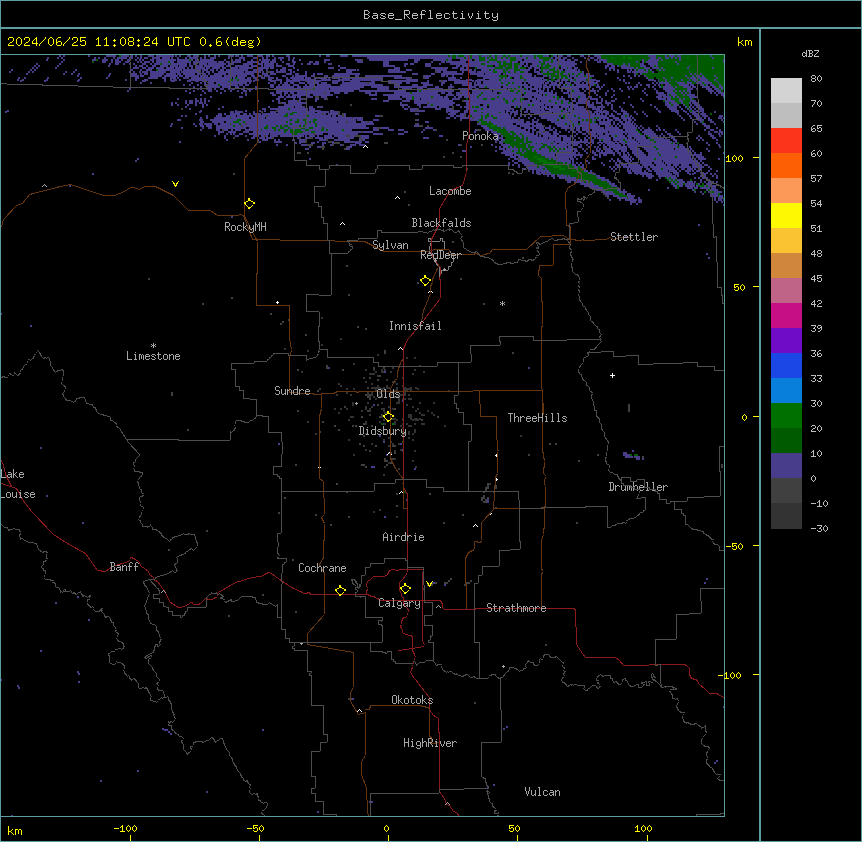Select the yellow diamond marker below Cochrane

pos(340,590)
